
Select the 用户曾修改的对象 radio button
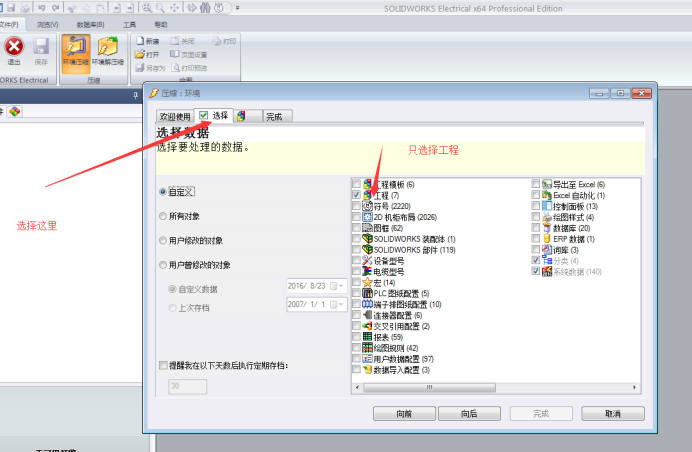[163, 265]
